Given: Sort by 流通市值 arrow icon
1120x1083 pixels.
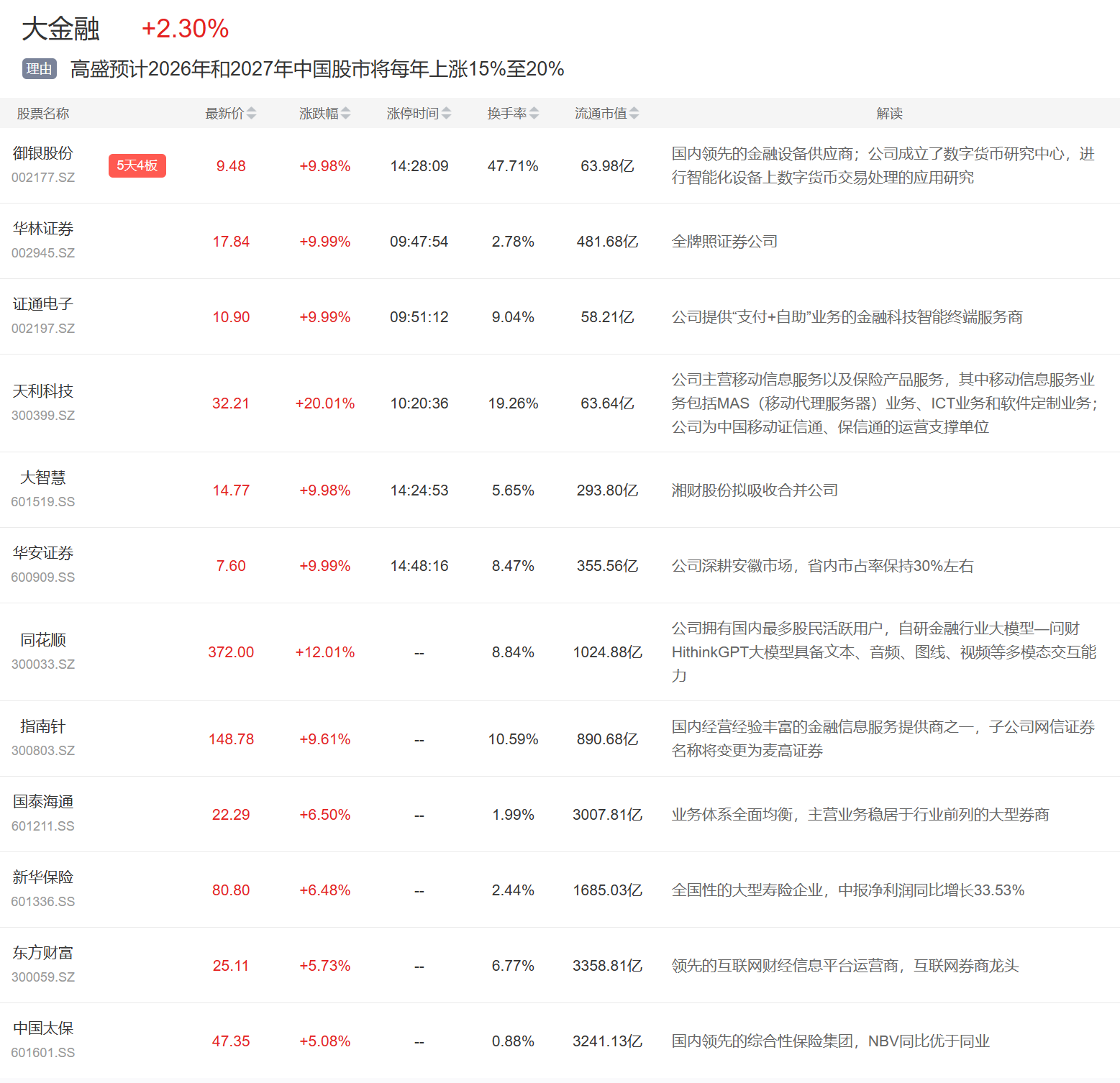Looking at the screenshot, I should [634, 114].
